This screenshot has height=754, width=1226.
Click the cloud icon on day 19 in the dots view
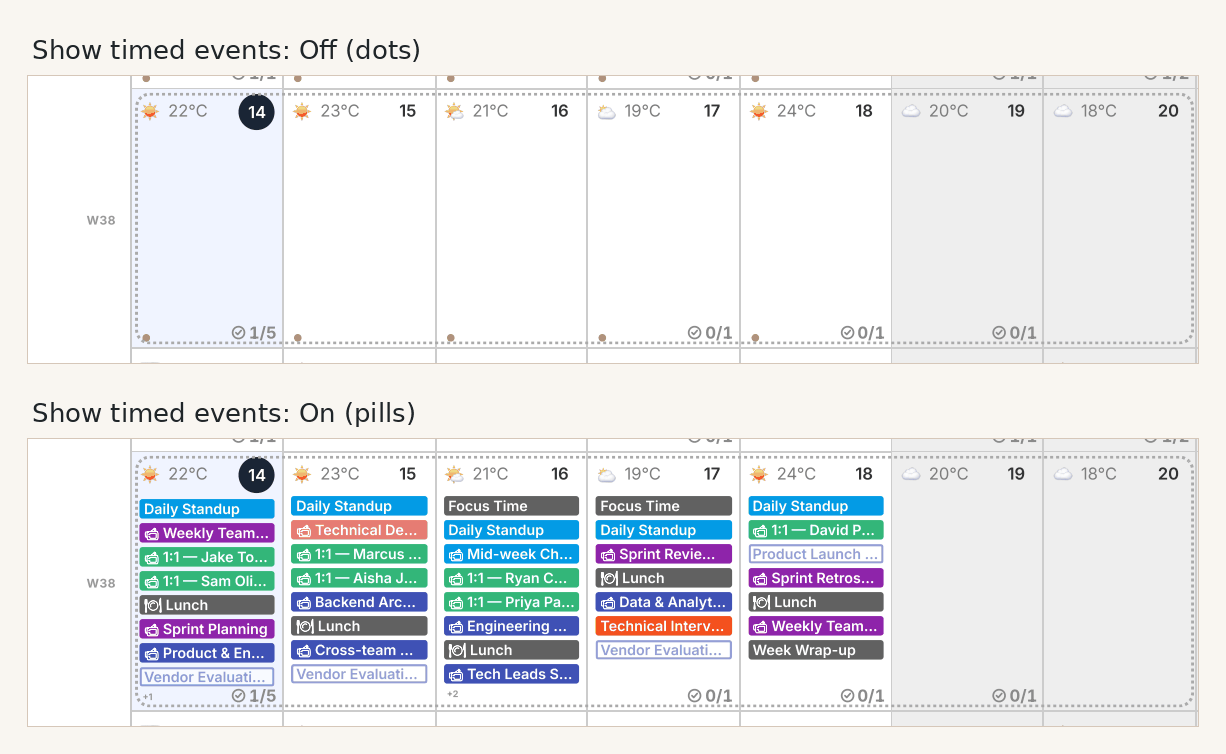click(911, 111)
